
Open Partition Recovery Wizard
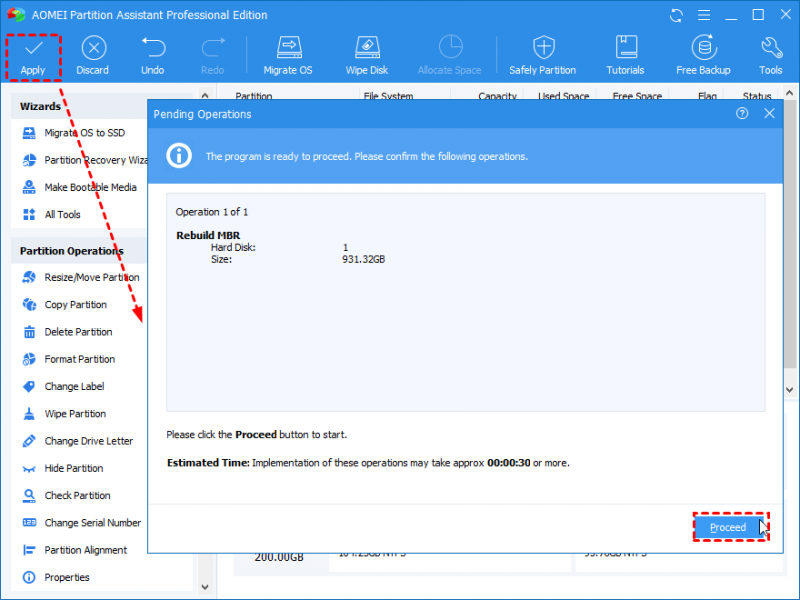pos(84,160)
